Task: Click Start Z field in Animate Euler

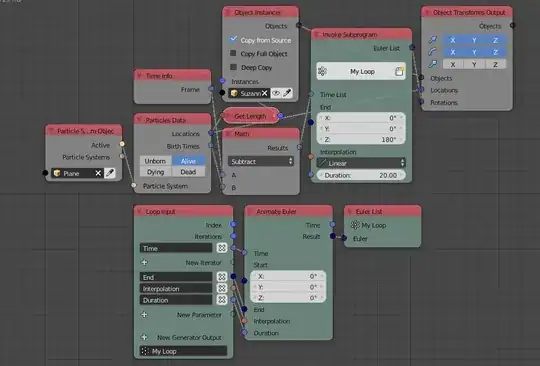Action: tap(288, 298)
